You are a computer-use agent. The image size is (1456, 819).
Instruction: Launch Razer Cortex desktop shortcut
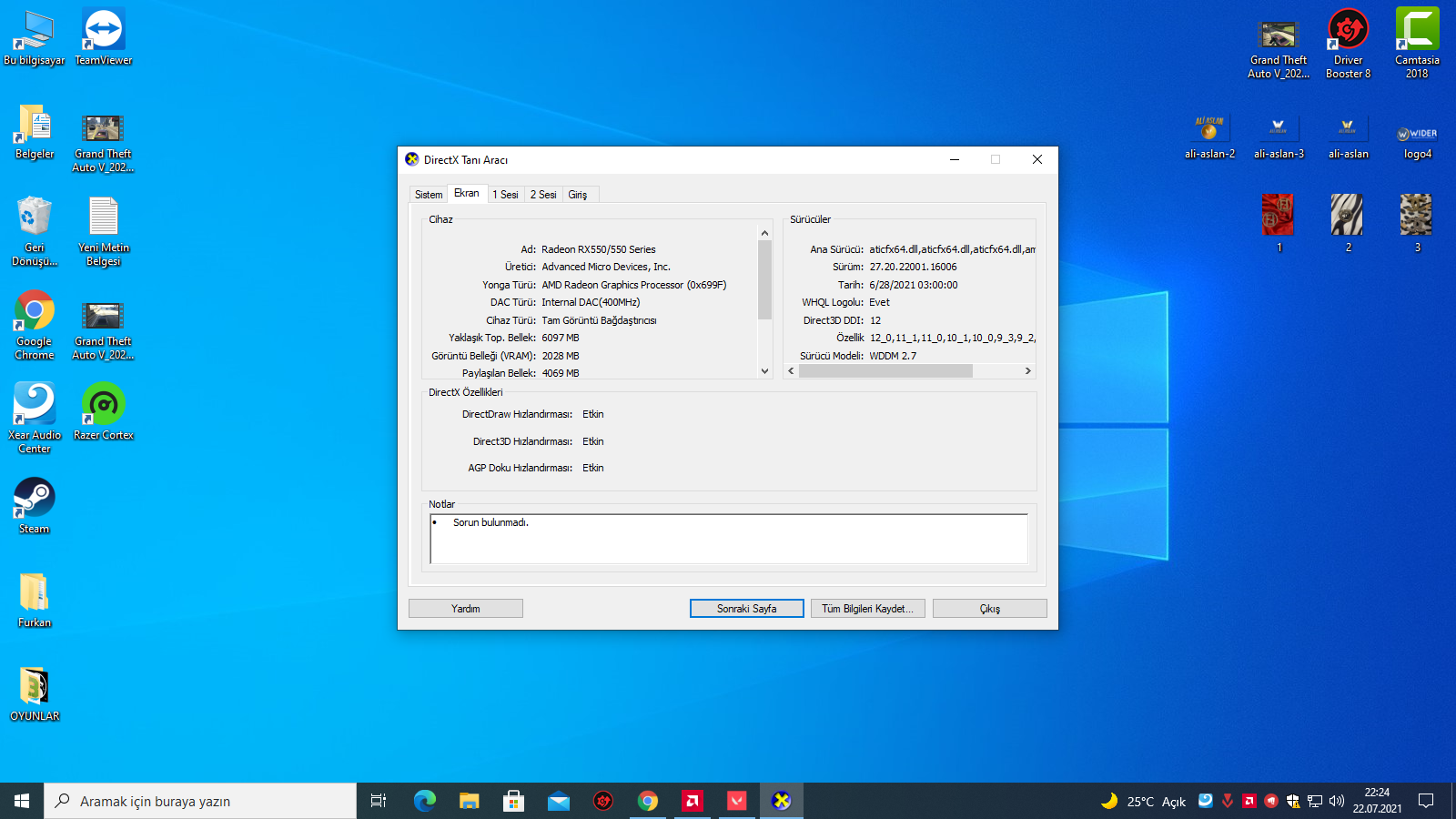[x=103, y=411]
